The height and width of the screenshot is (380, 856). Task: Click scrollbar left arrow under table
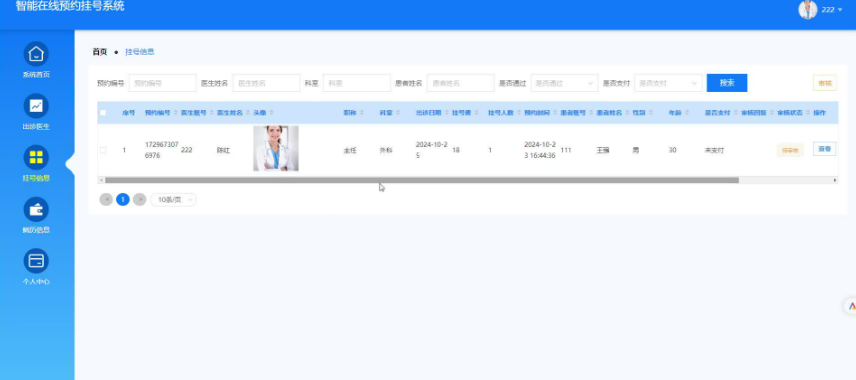coord(100,180)
